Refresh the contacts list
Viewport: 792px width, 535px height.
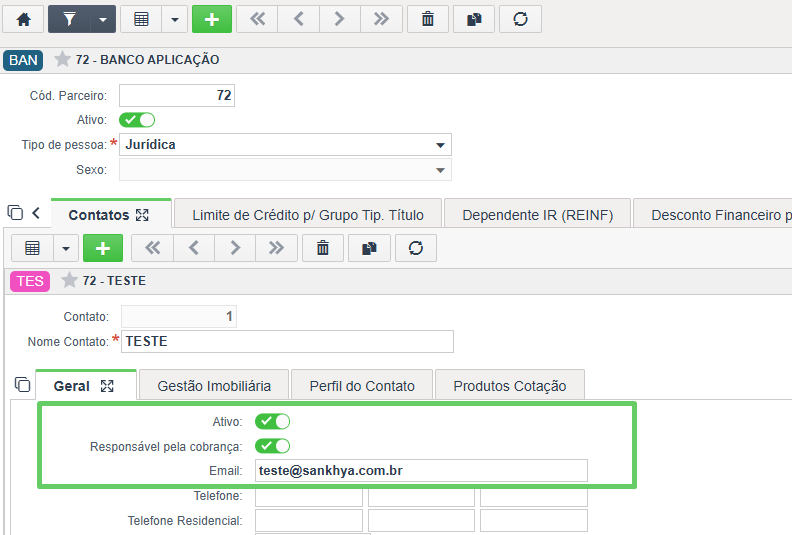(x=416, y=248)
